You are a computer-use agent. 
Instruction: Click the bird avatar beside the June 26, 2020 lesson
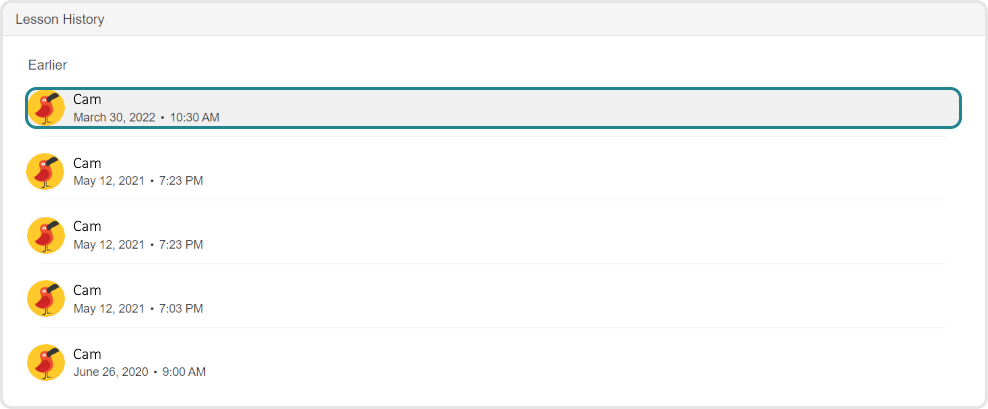coord(46,363)
